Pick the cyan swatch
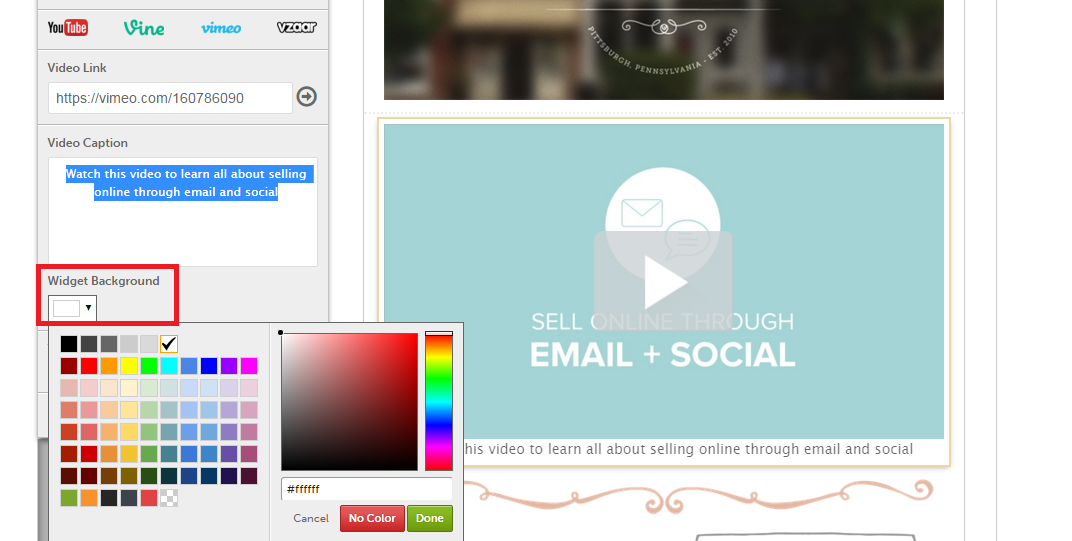Viewport: 1072px width, 541px height. tap(169, 366)
